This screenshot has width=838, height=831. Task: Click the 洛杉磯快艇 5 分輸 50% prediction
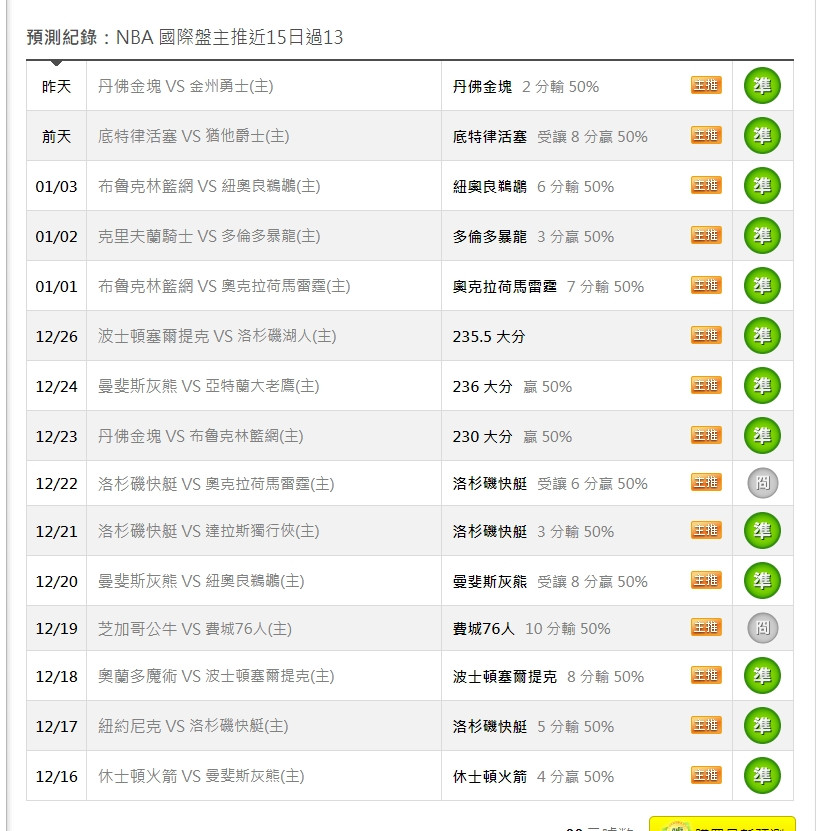(533, 727)
